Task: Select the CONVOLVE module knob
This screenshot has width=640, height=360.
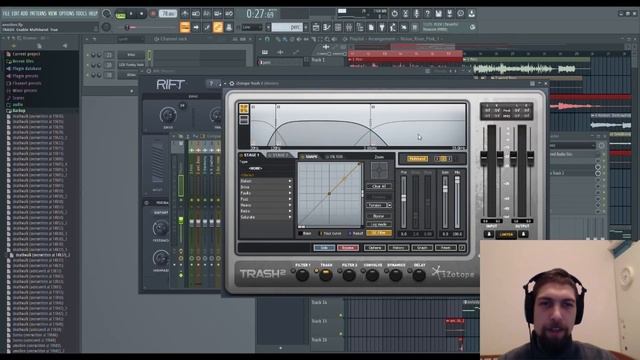Action: [x=372, y=276]
